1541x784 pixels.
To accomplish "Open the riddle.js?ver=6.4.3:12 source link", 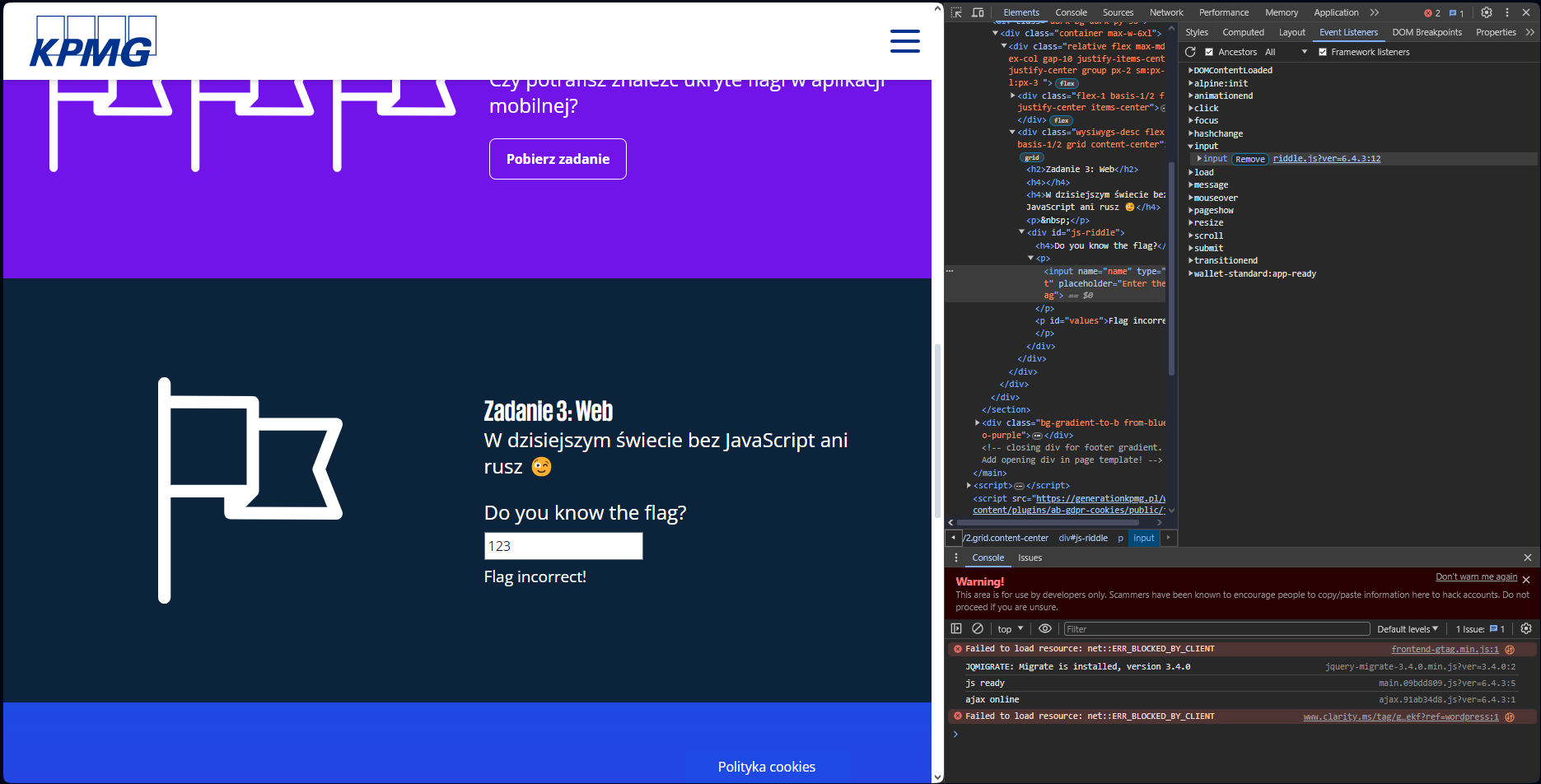I will click(1326, 159).
